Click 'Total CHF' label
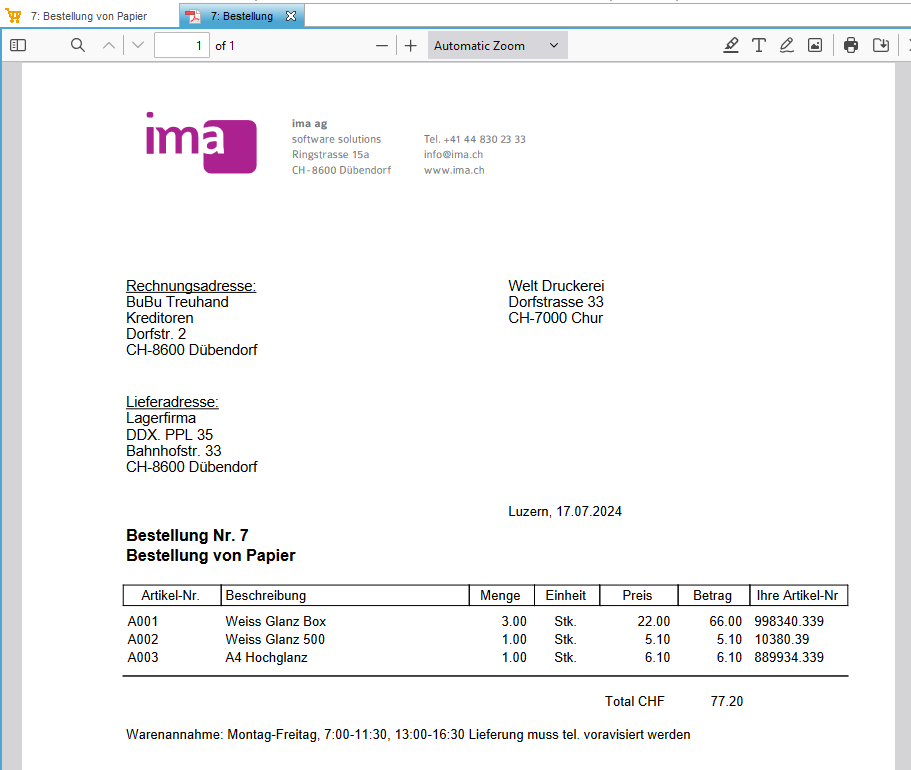The height and width of the screenshot is (770, 911). click(x=634, y=701)
